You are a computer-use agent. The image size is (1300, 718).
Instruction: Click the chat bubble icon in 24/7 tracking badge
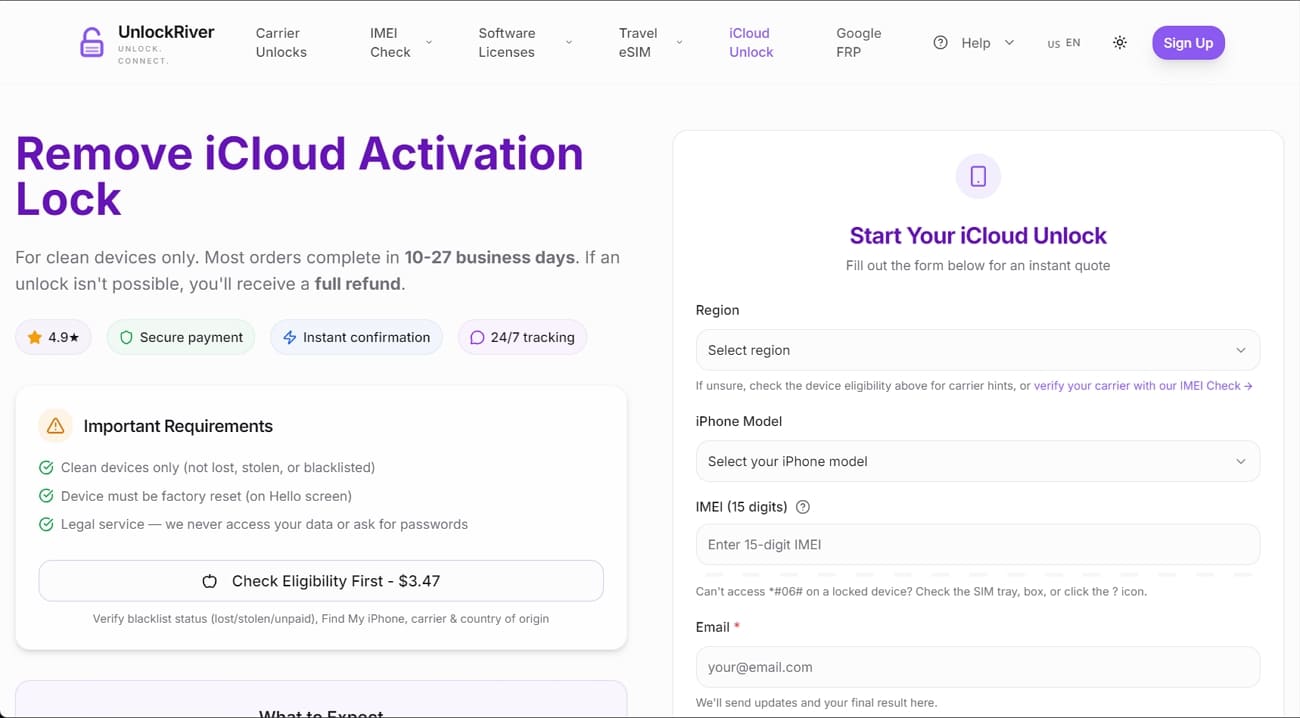pos(476,337)
